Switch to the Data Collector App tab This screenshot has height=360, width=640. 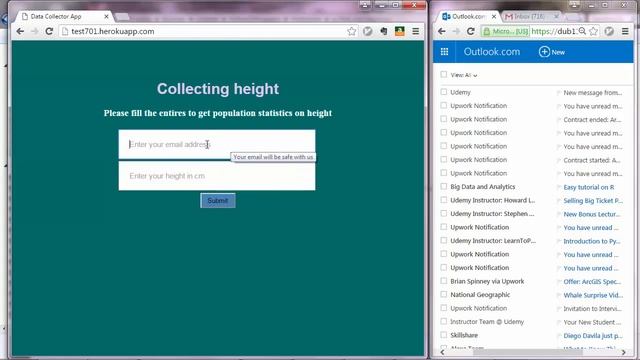point(63,17)
